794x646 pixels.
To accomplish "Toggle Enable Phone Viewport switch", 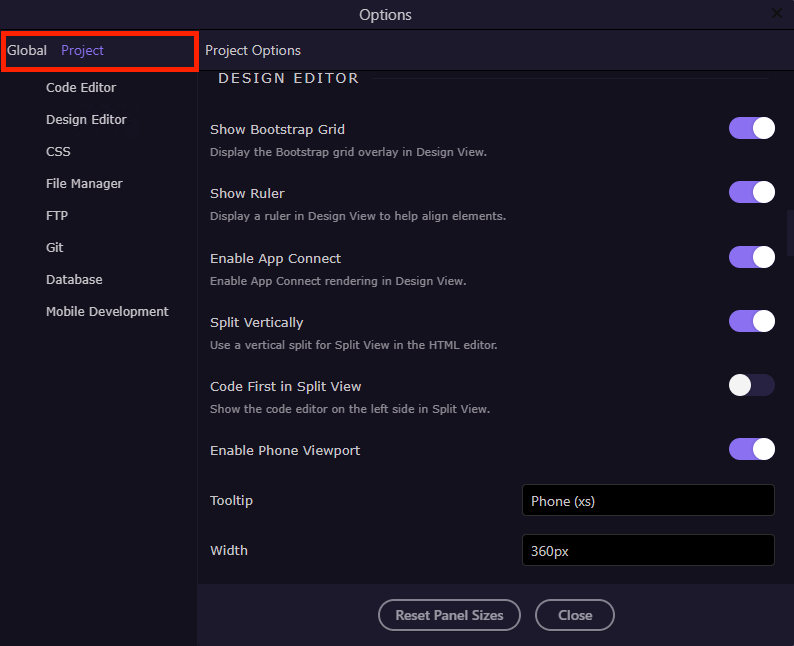I will [x=752, y=449].
